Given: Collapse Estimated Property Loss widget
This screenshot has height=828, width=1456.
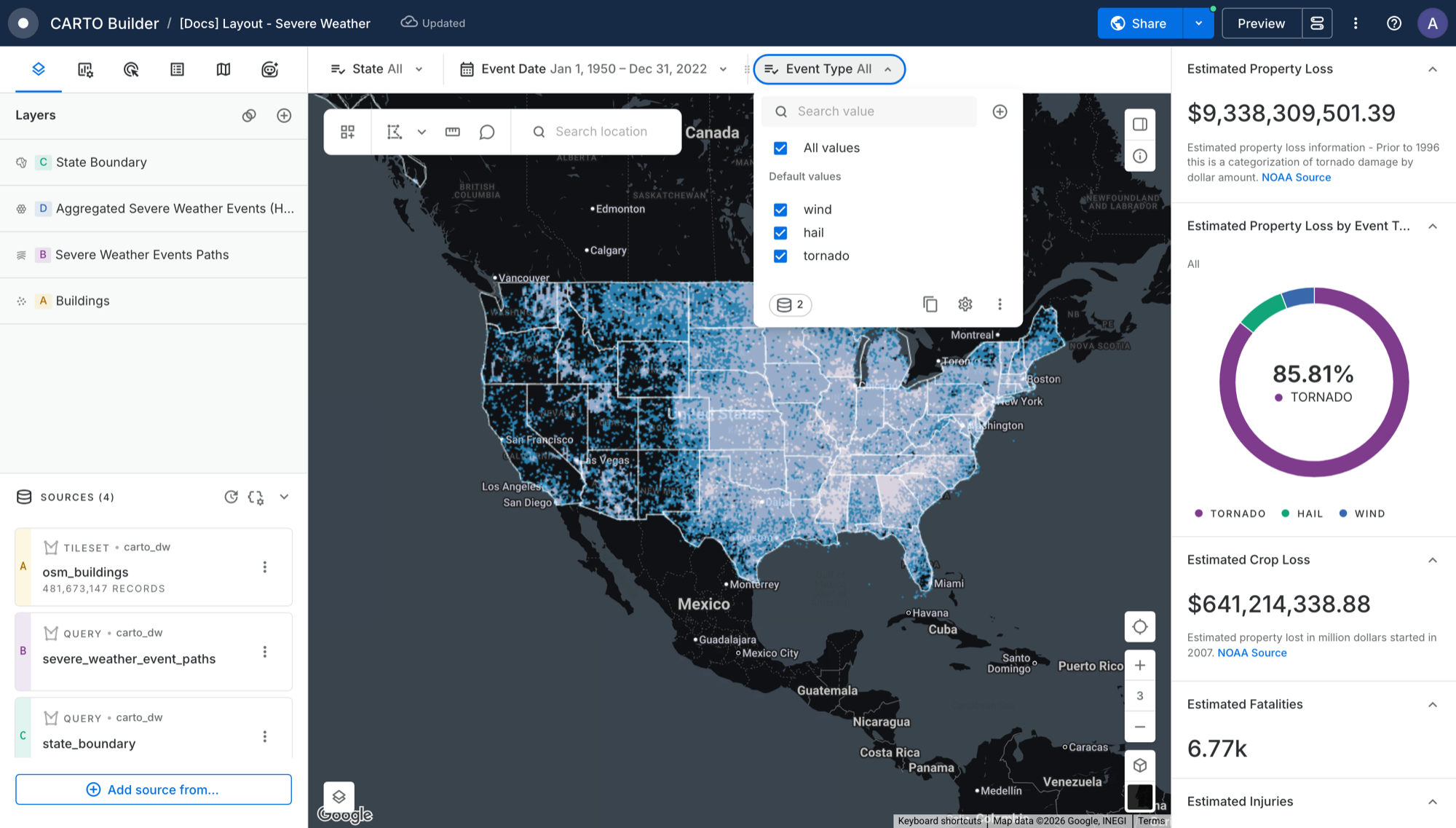Looking at the screenshot, I should pos(1432,69).
